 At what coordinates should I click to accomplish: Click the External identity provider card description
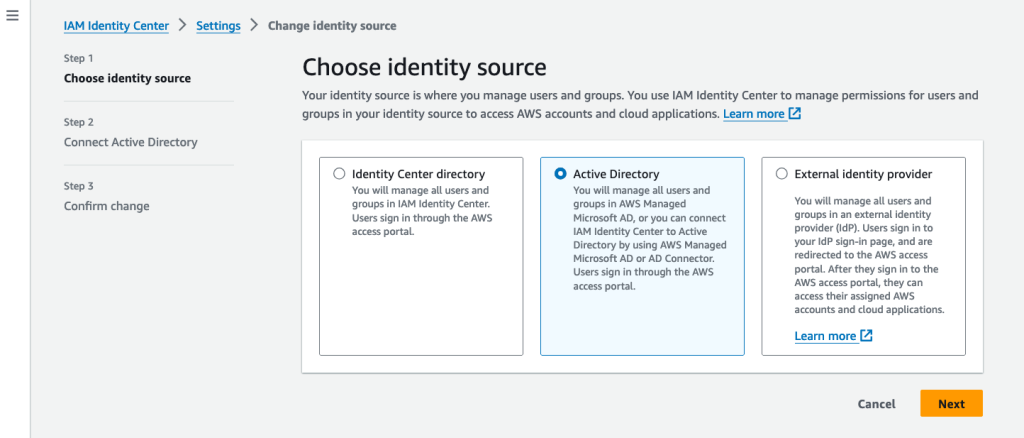pos(870,255)
